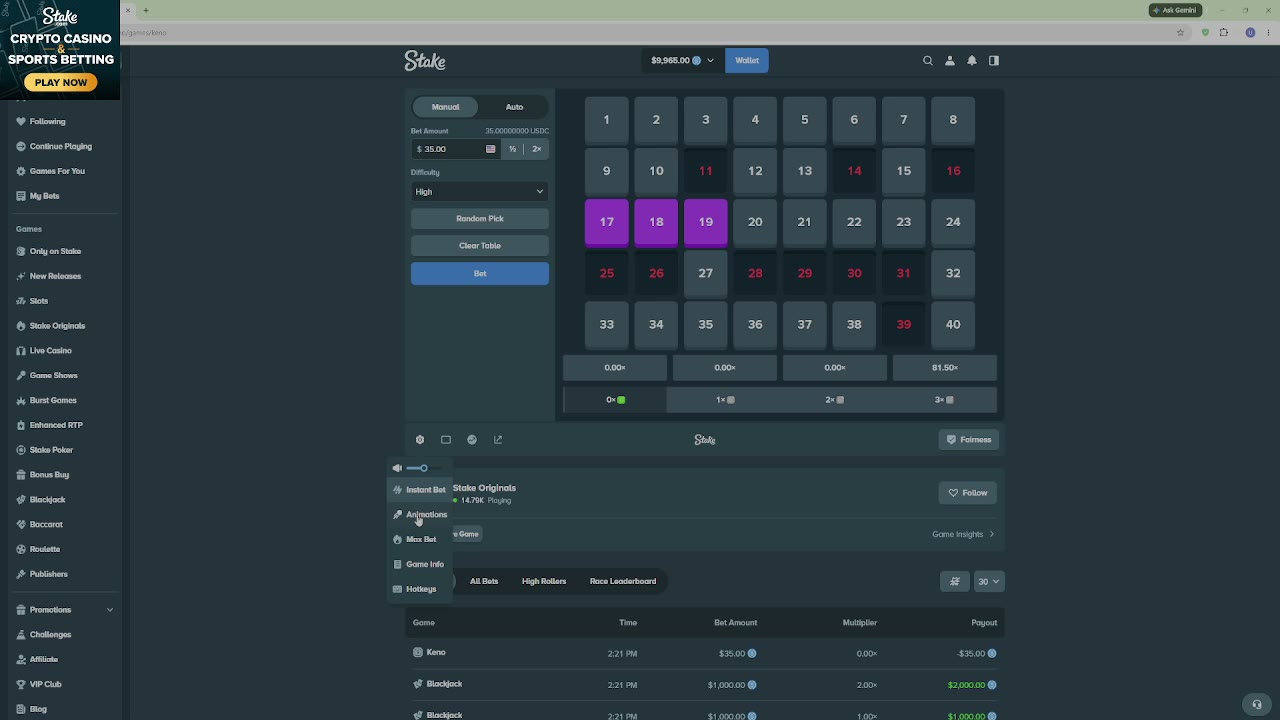Click the bet amount calculator icon

pyautogui.click(x=490, y=149)
